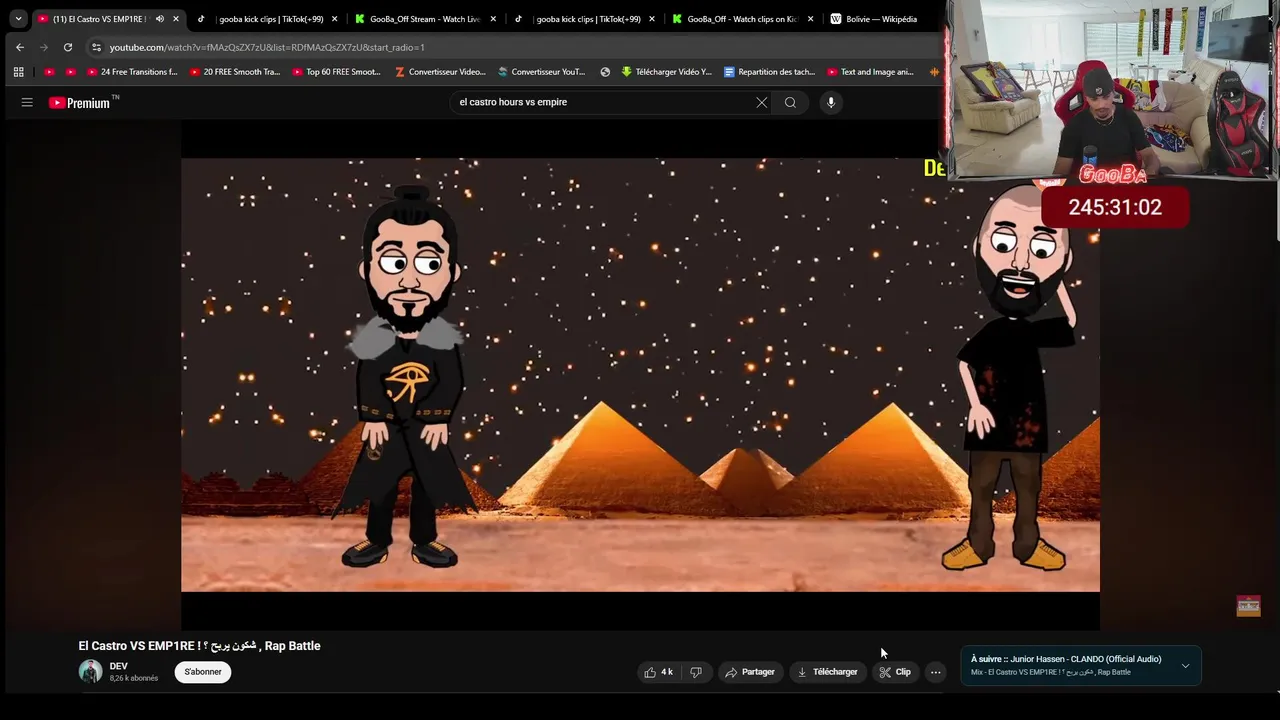
Task: Switch to GooBa_Off Stream Watch Live tab
Action: [425, 19]
